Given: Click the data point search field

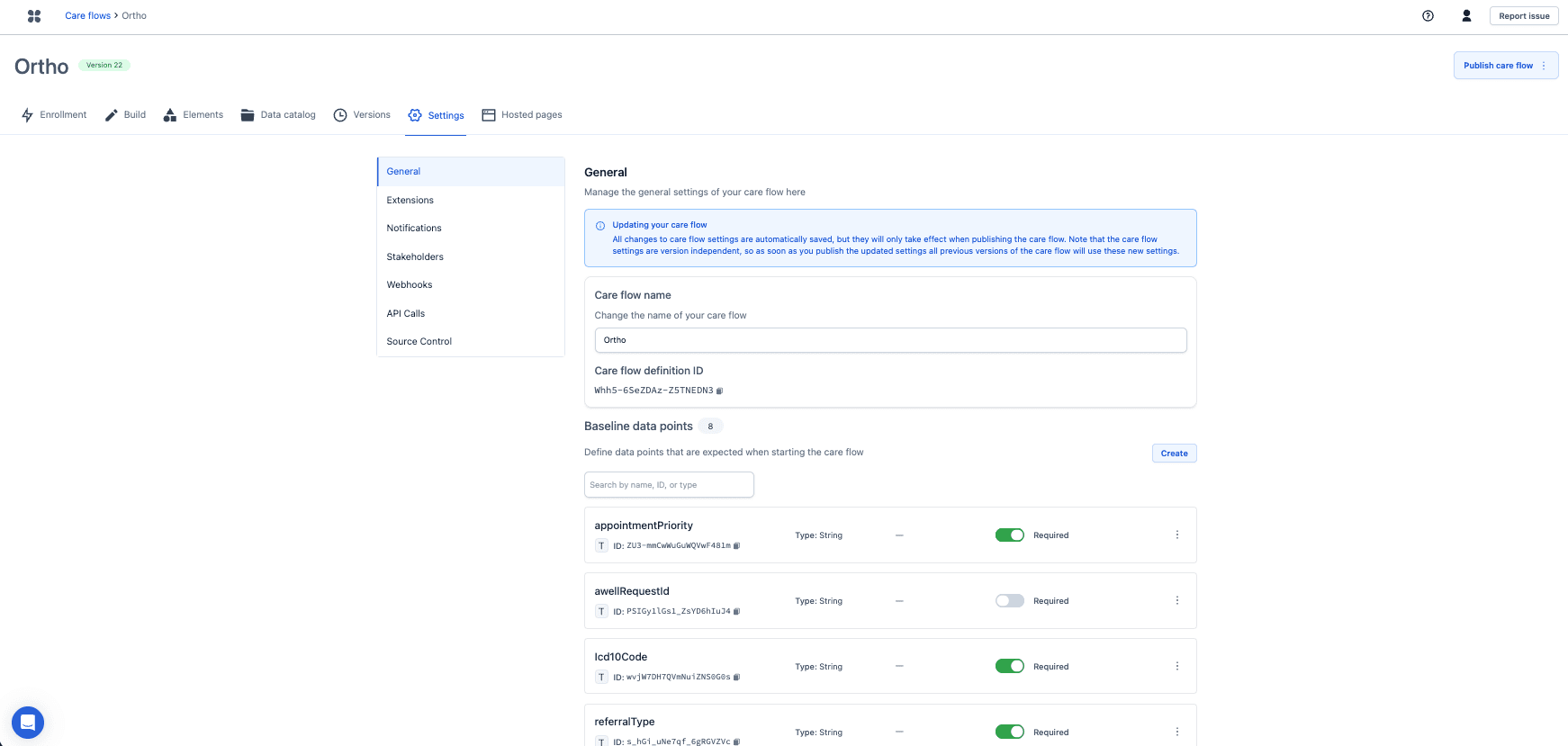Looking at the screenshot, I should tap(669, 485).
